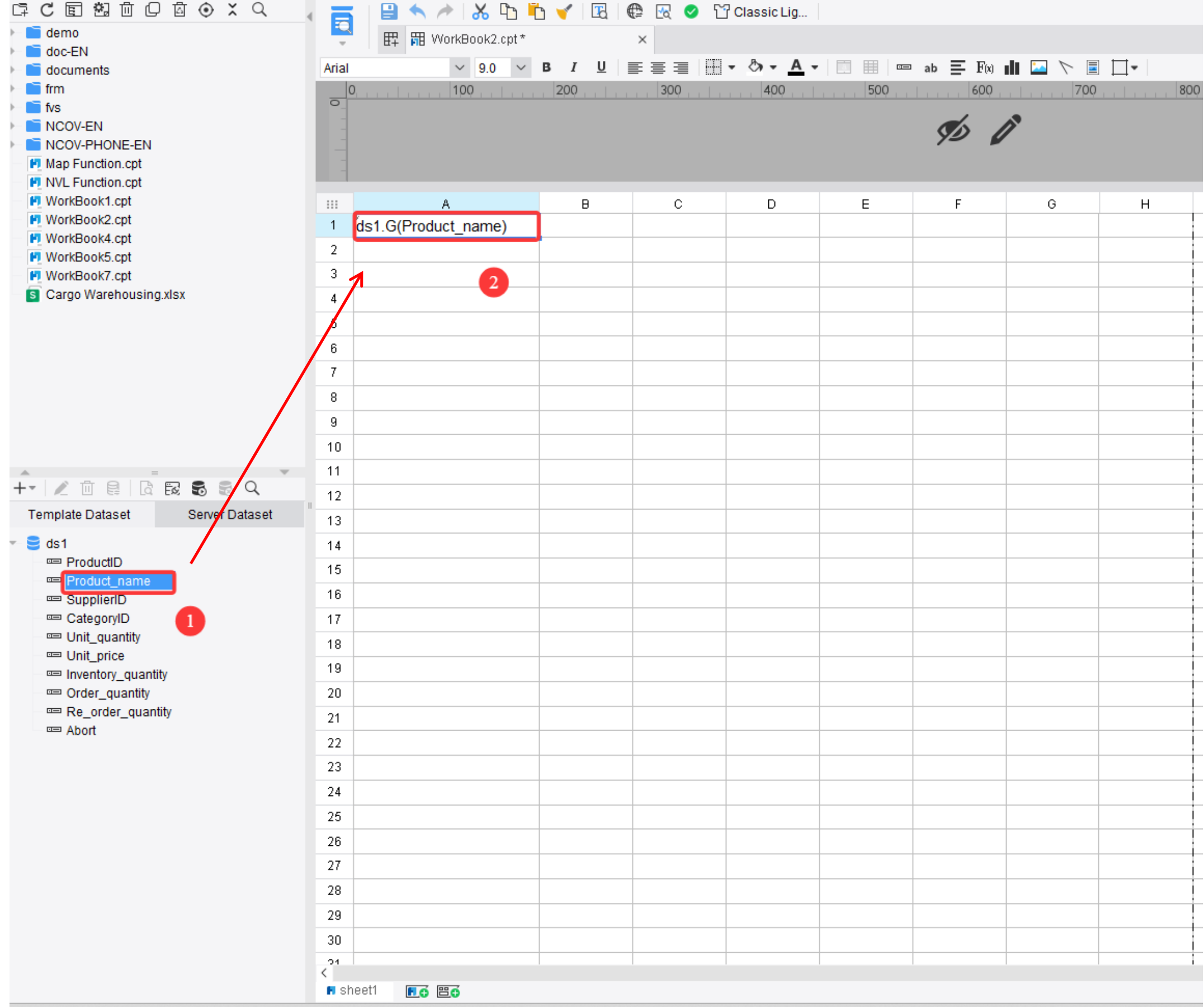This screenshot has width=1204, height=1007.
Task: Search files with the magnifier icon
Action: pos(259,9)
